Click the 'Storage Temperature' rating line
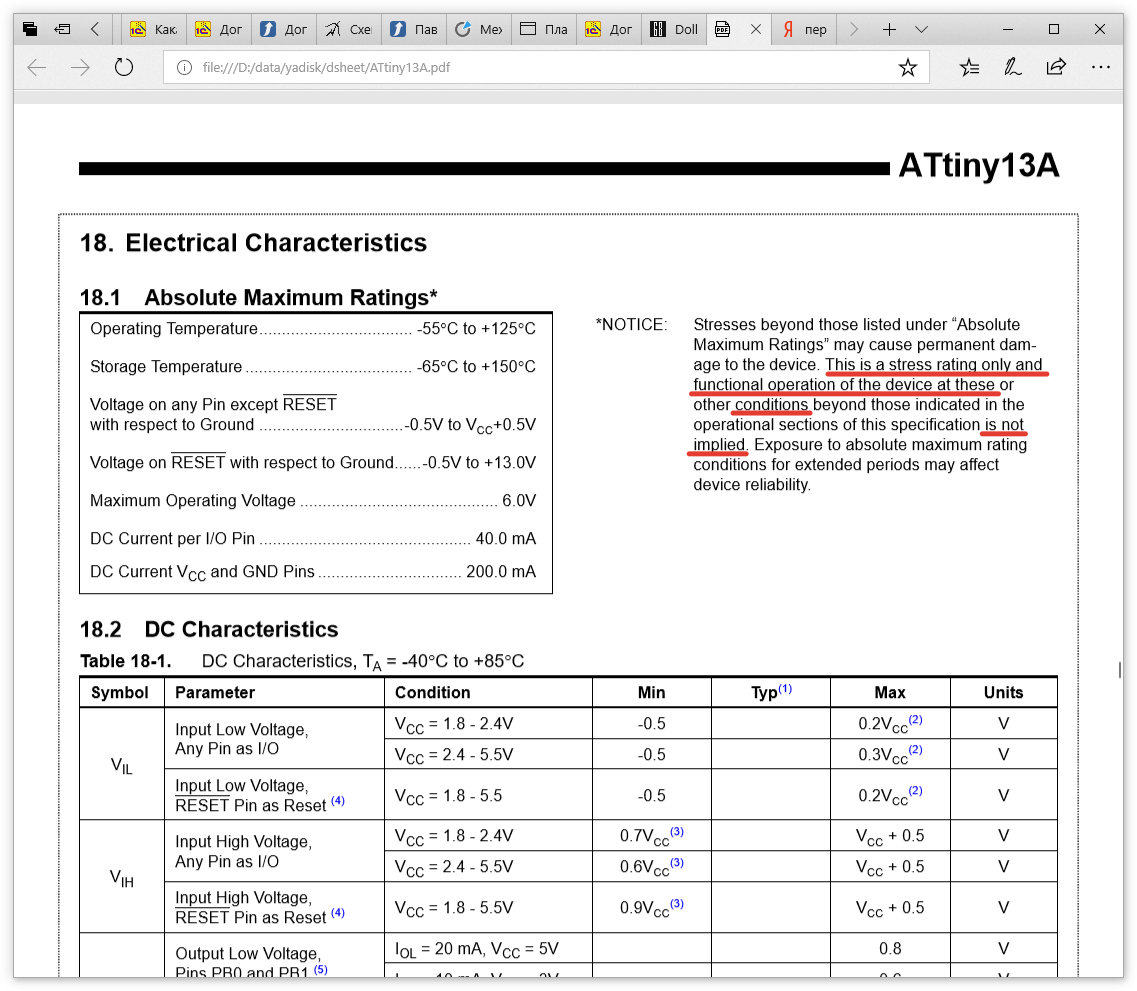The width and height of the screenshot is (1137, 991). click(313, 366)
